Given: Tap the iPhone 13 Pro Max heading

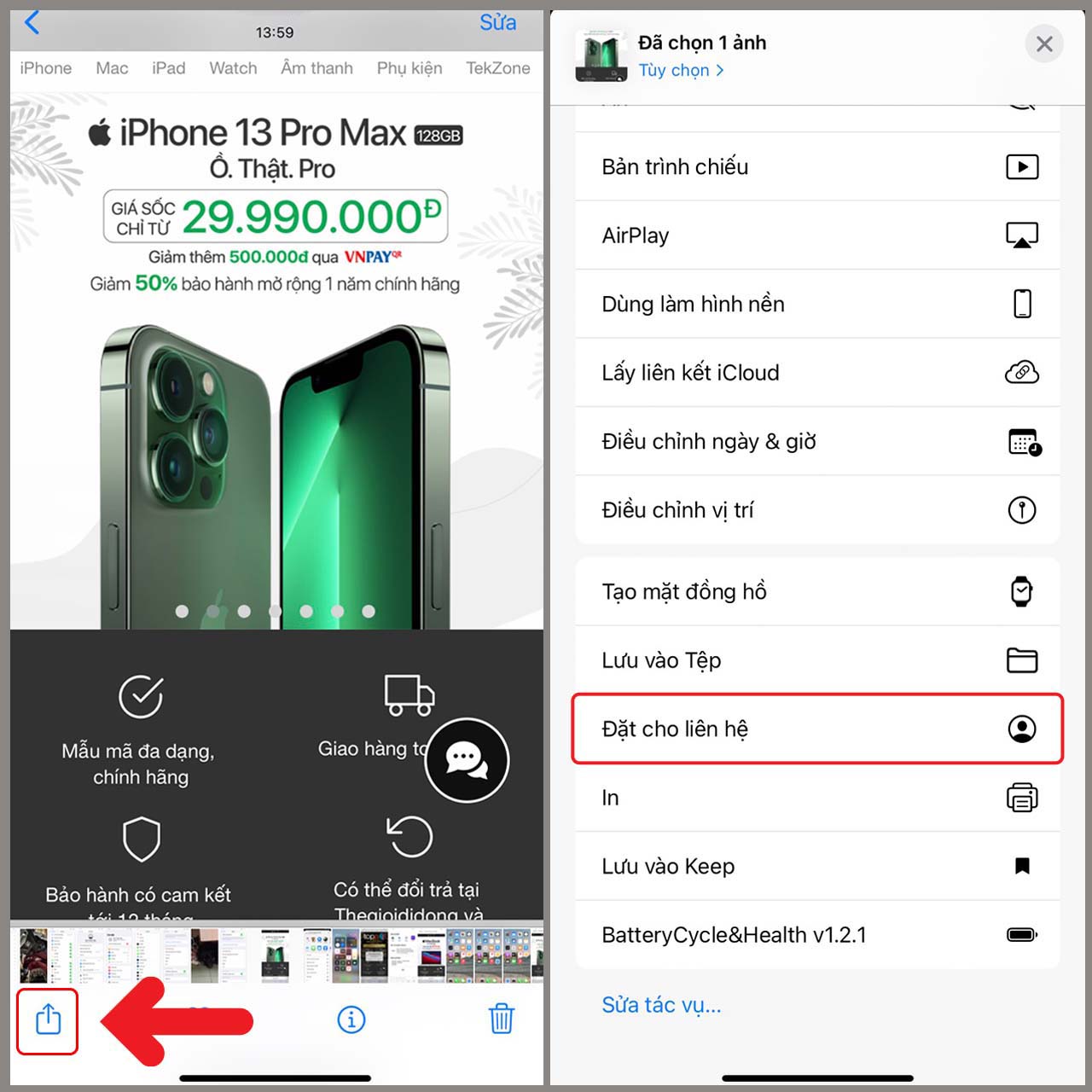Looking at the screenshot, I should [263, 133].
